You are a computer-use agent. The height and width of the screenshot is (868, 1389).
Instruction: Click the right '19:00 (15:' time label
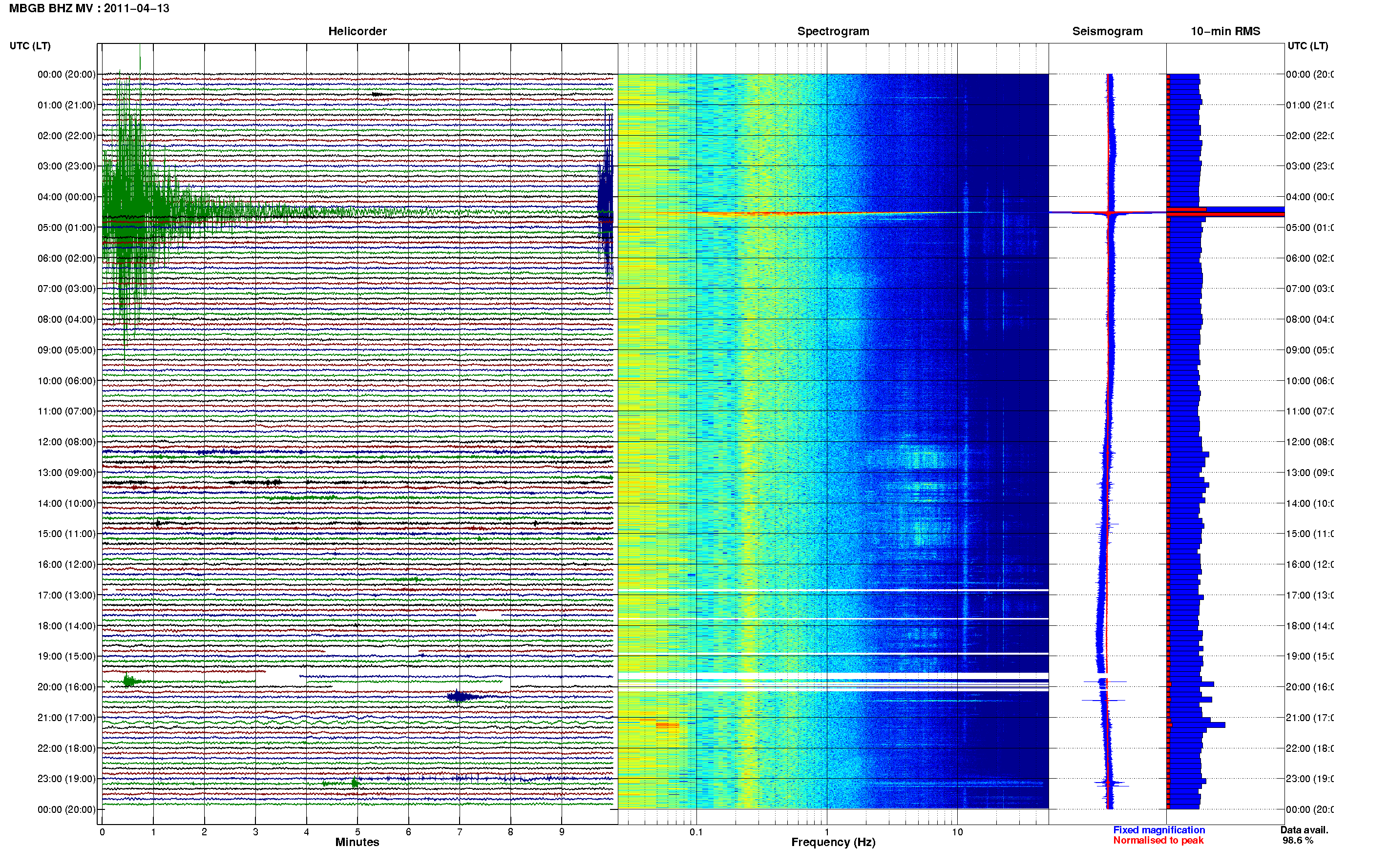point(1310,657)
